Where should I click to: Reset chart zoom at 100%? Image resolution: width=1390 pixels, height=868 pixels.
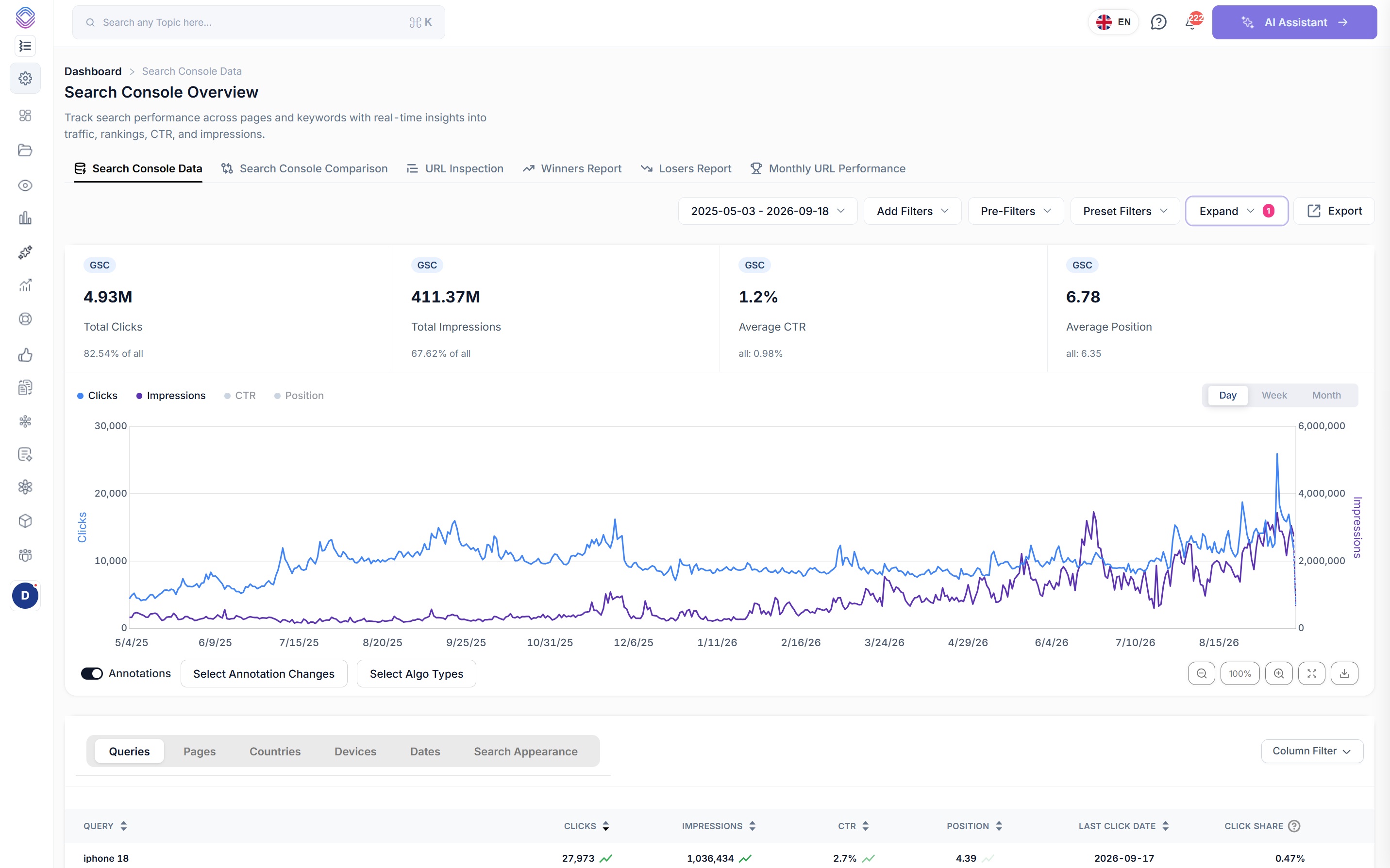[1239, 673]
